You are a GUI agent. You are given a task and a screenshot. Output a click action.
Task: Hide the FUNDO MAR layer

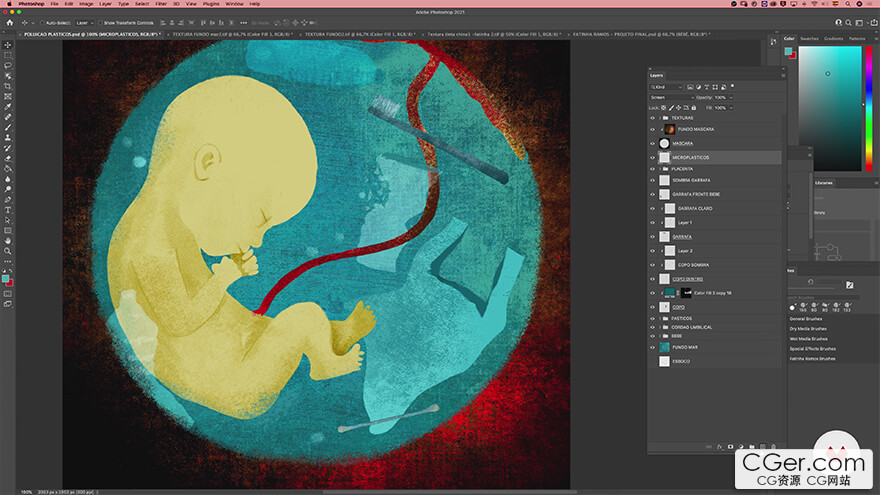[652, 347]
